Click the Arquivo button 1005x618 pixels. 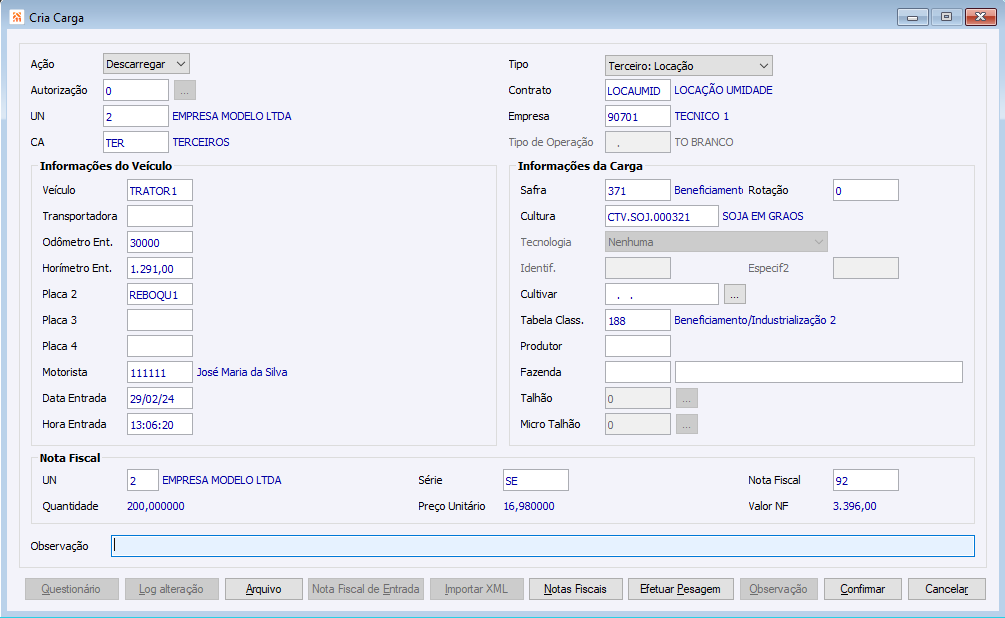point(263,589)
